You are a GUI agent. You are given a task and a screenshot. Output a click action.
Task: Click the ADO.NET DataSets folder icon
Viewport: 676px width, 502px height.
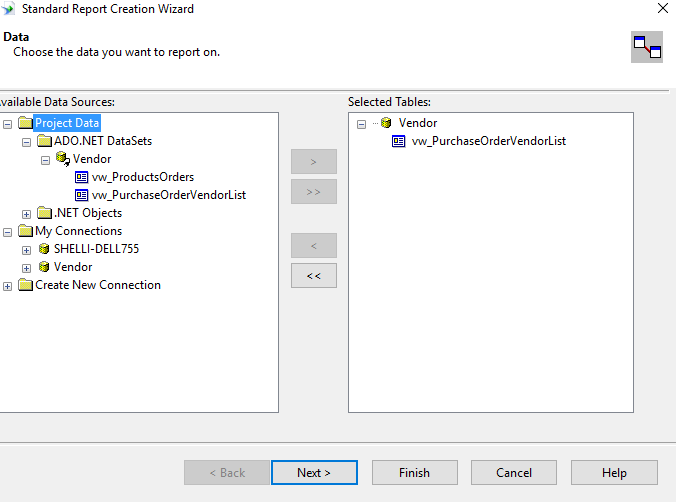pos(44,141)
